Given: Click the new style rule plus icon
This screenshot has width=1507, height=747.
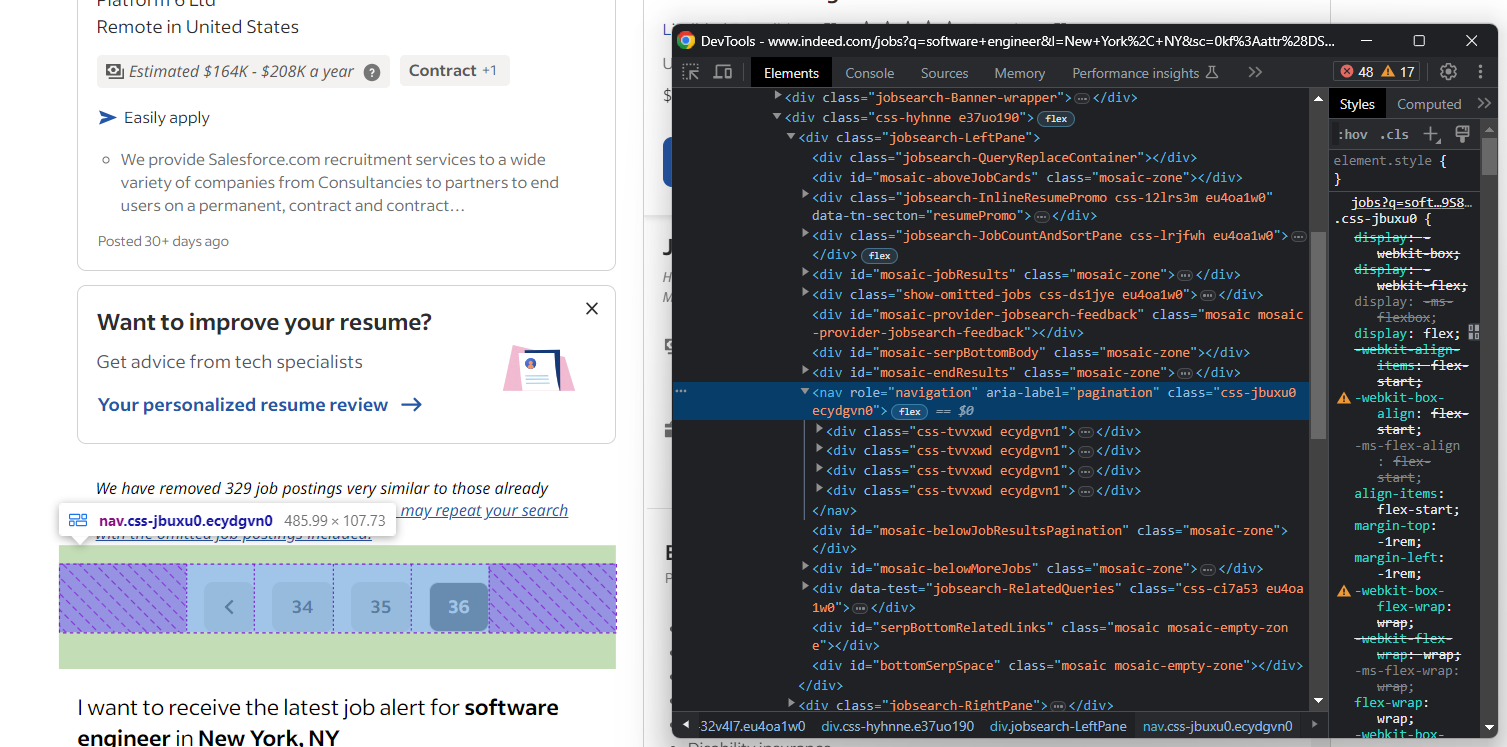Looking at the screenshot, I should pyautogui.click(x=1431, y=133).
